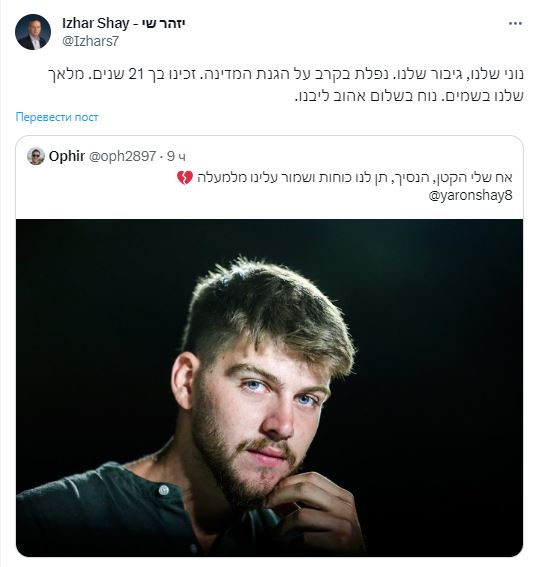Open the @oph2897 handle

click(x=122, y=156)
